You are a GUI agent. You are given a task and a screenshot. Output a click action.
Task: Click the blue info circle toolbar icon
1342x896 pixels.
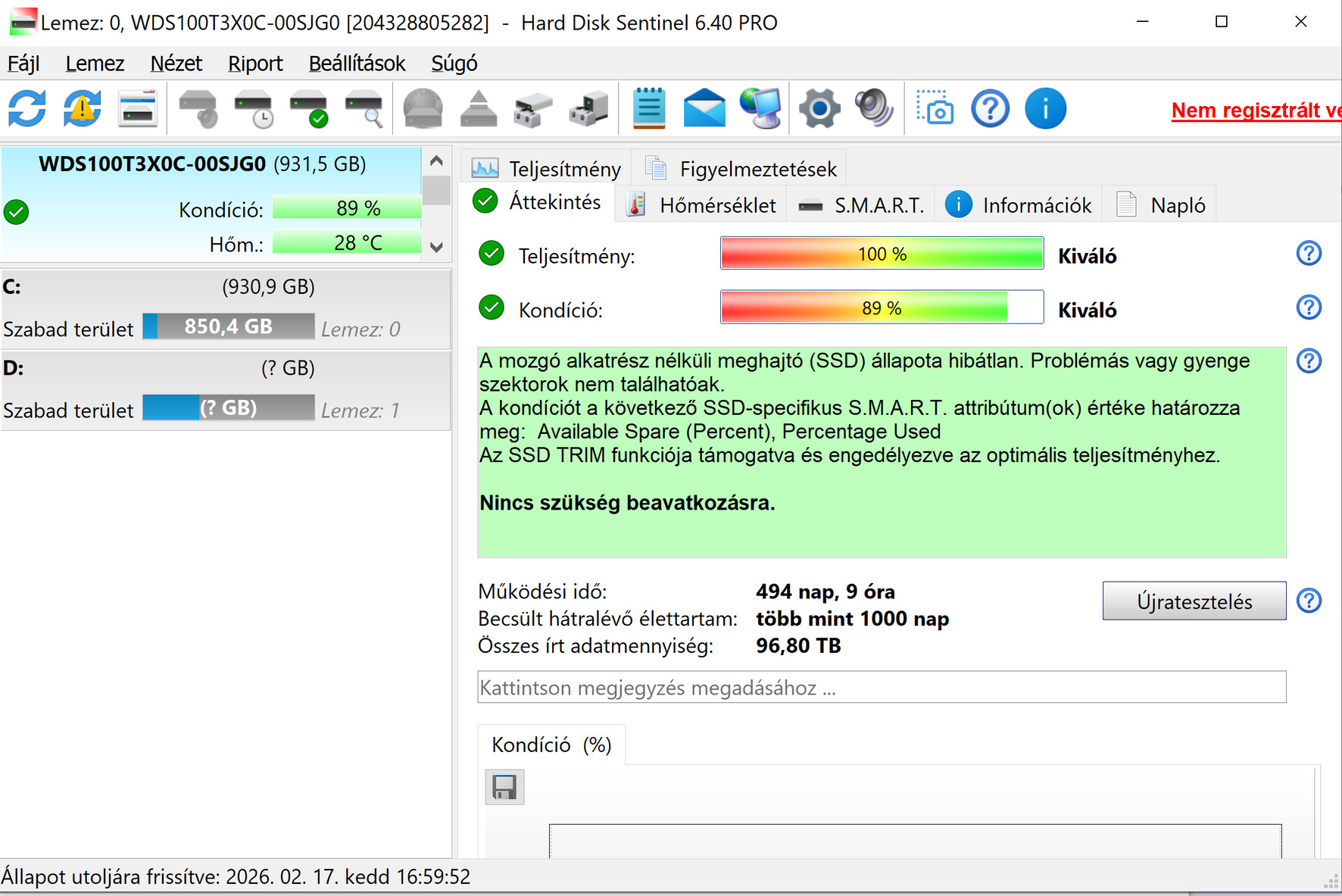[1045, 108]
